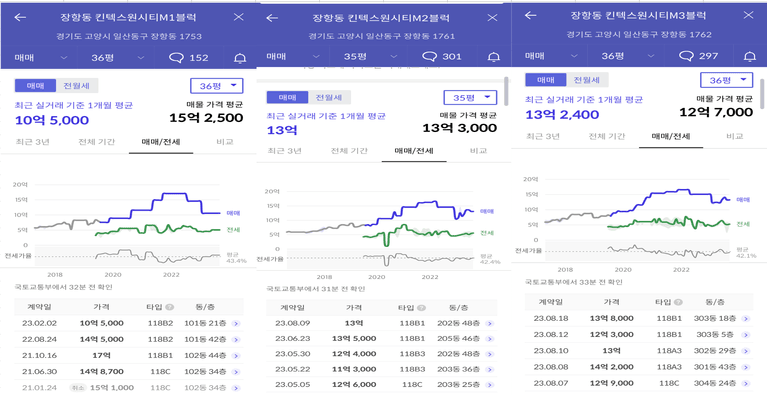
Task: Switch the M1 panel toggle to 전월세
Action: click(77, 86)
